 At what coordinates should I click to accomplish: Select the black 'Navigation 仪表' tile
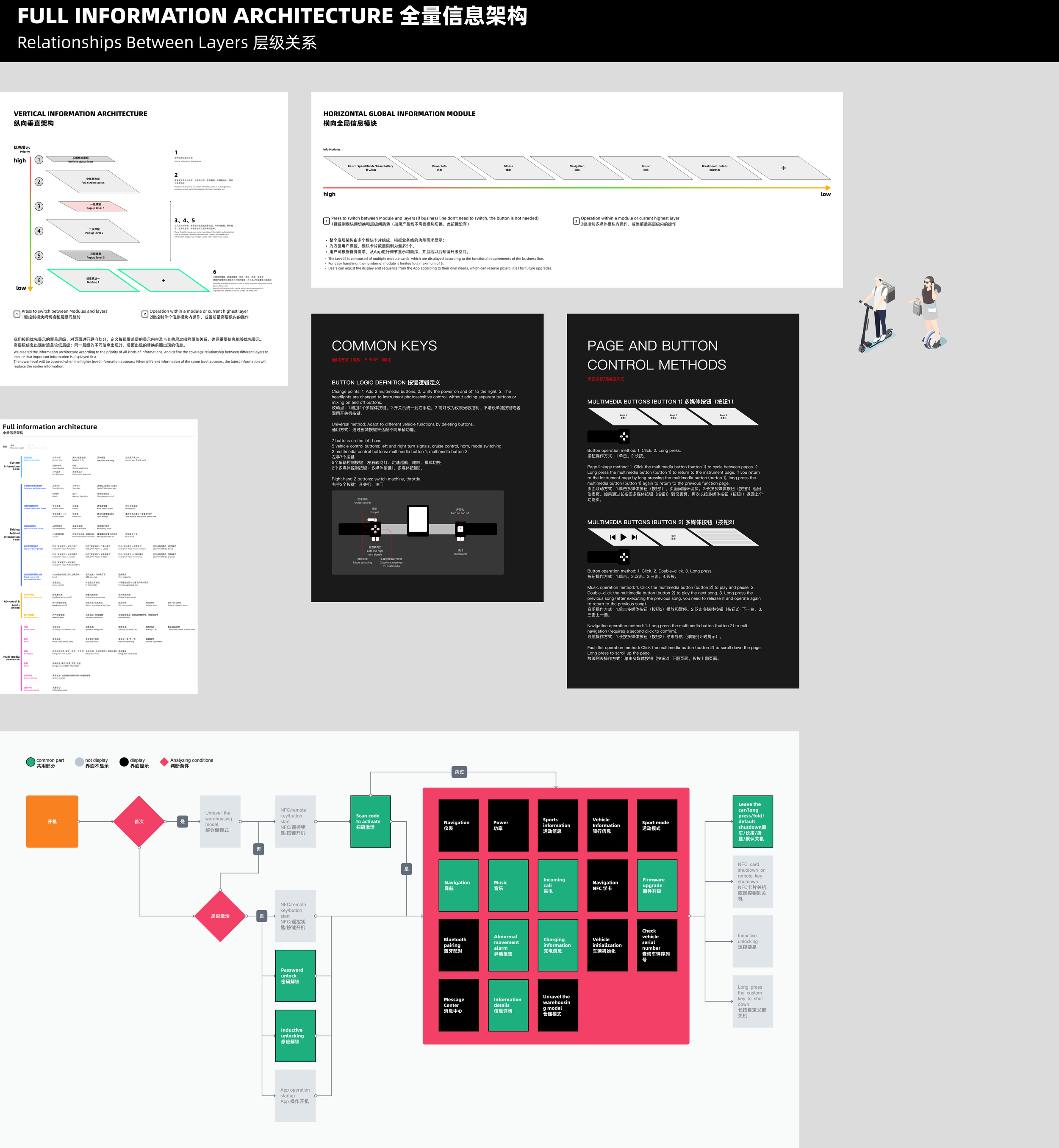click(x=458, y=826)
